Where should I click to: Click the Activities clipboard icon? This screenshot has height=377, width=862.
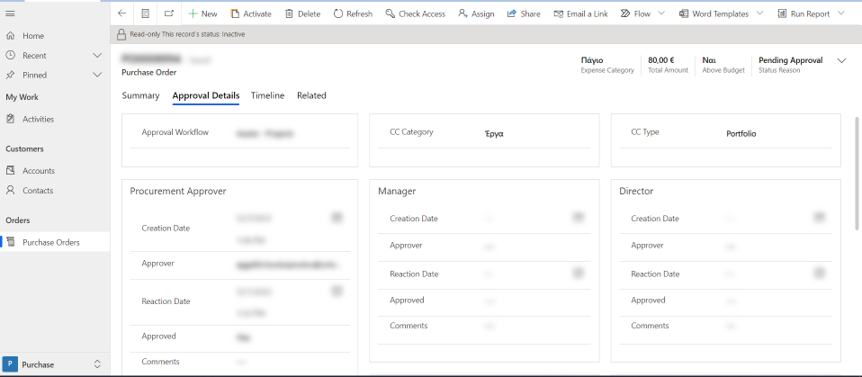point(10,119)
